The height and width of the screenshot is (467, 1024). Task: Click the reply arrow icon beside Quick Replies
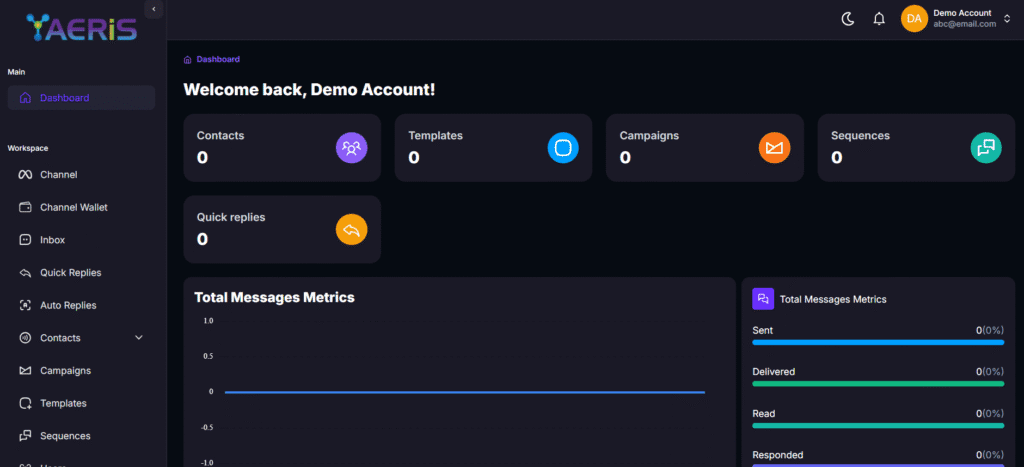pos(25,272)
